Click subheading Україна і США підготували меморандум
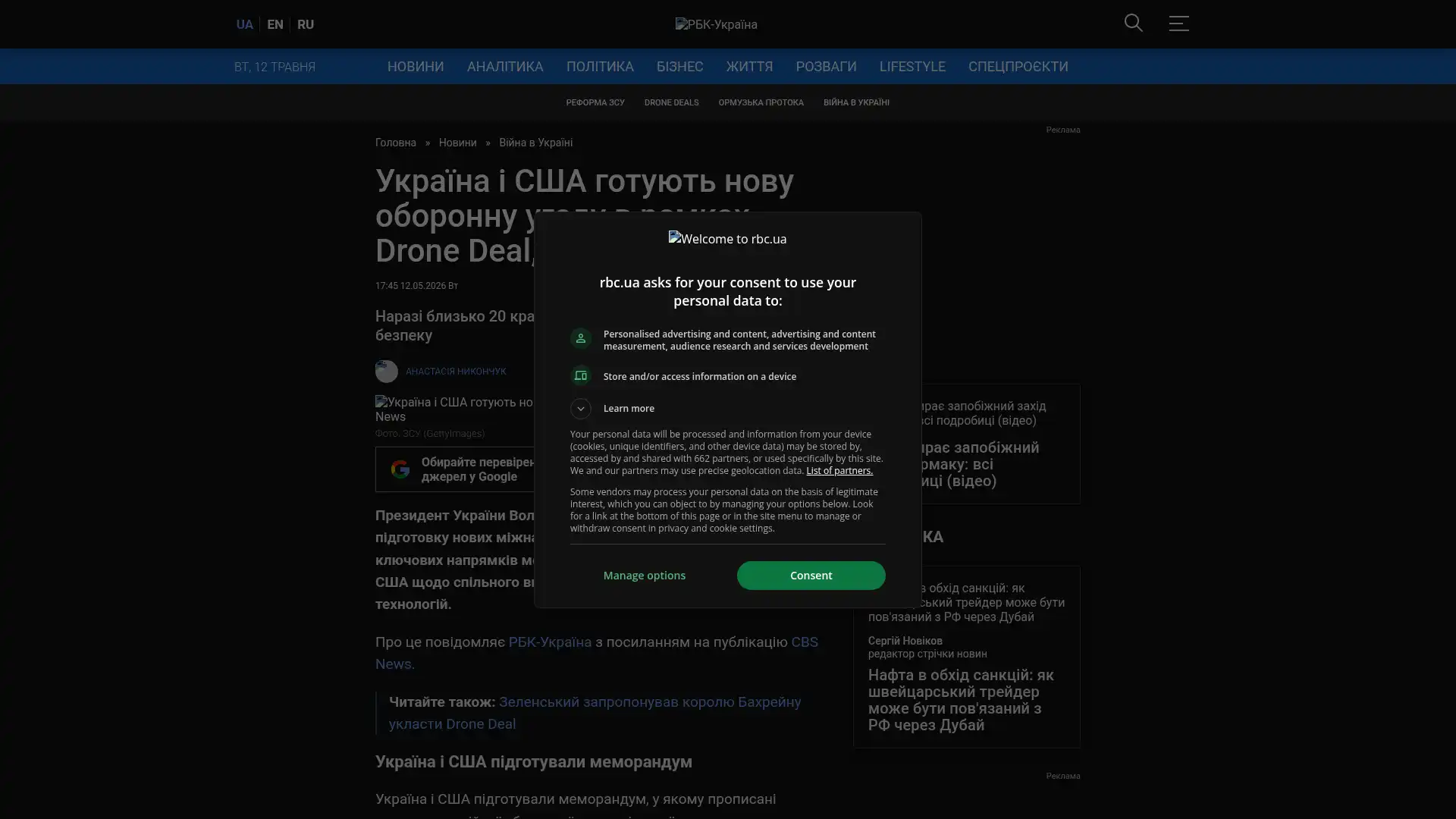The width and height of the screenshot is (1456, 819). point(534,761)
